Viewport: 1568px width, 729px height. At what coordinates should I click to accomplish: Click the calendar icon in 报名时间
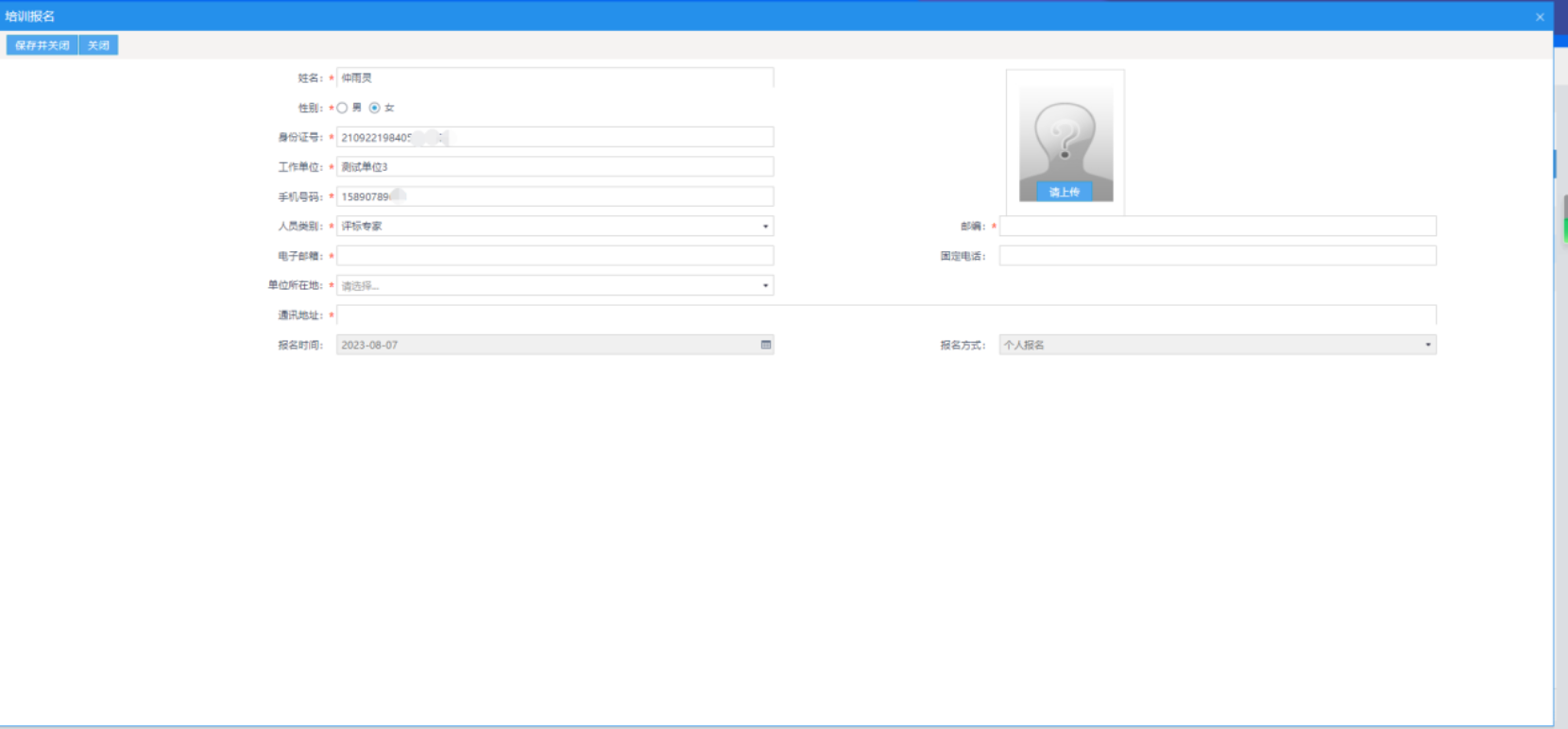point(766,346)
